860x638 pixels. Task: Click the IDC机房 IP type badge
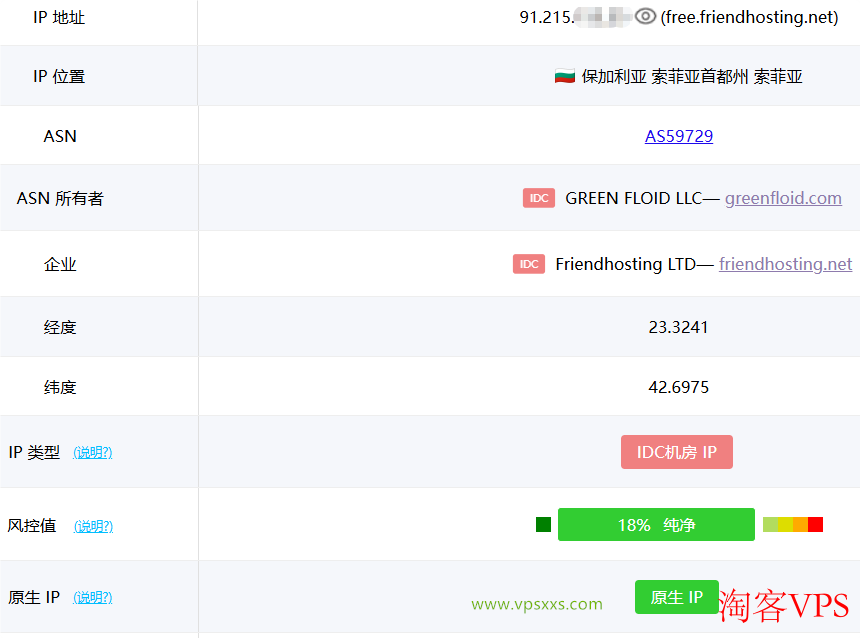[676, 452]
